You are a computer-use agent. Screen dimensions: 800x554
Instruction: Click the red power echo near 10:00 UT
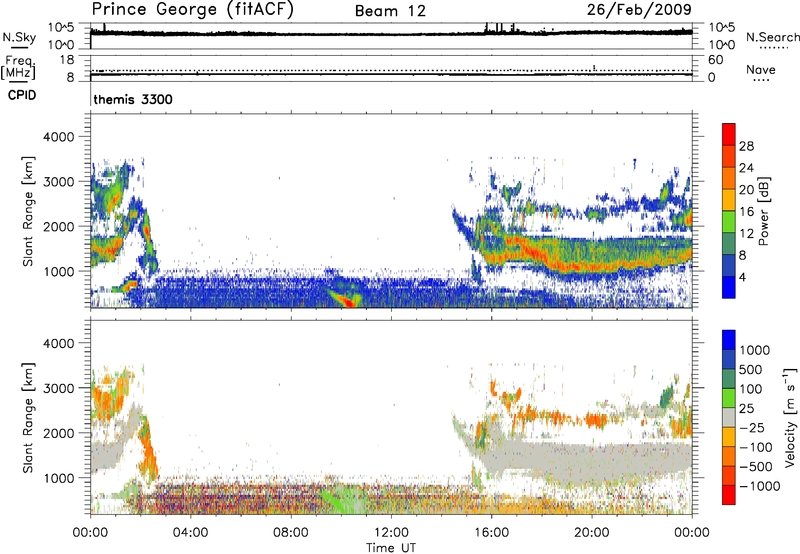point(347,301)
